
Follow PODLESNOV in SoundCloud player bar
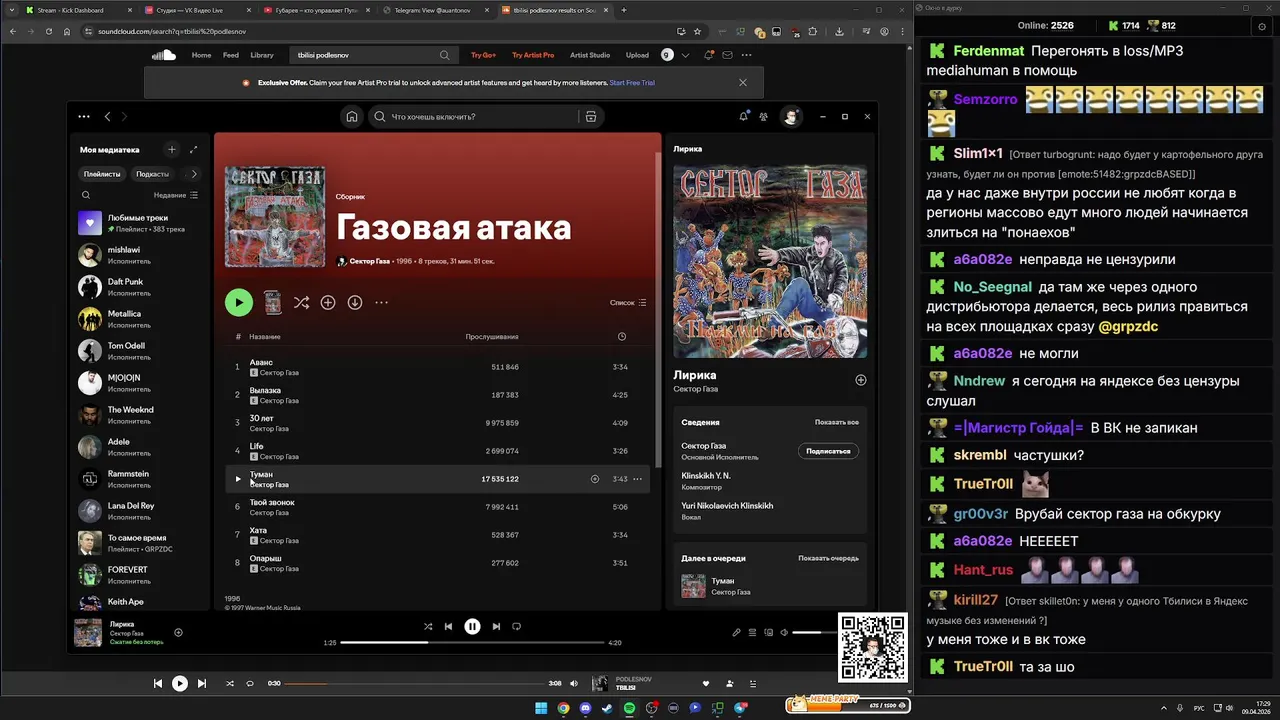tap(729, 683)
